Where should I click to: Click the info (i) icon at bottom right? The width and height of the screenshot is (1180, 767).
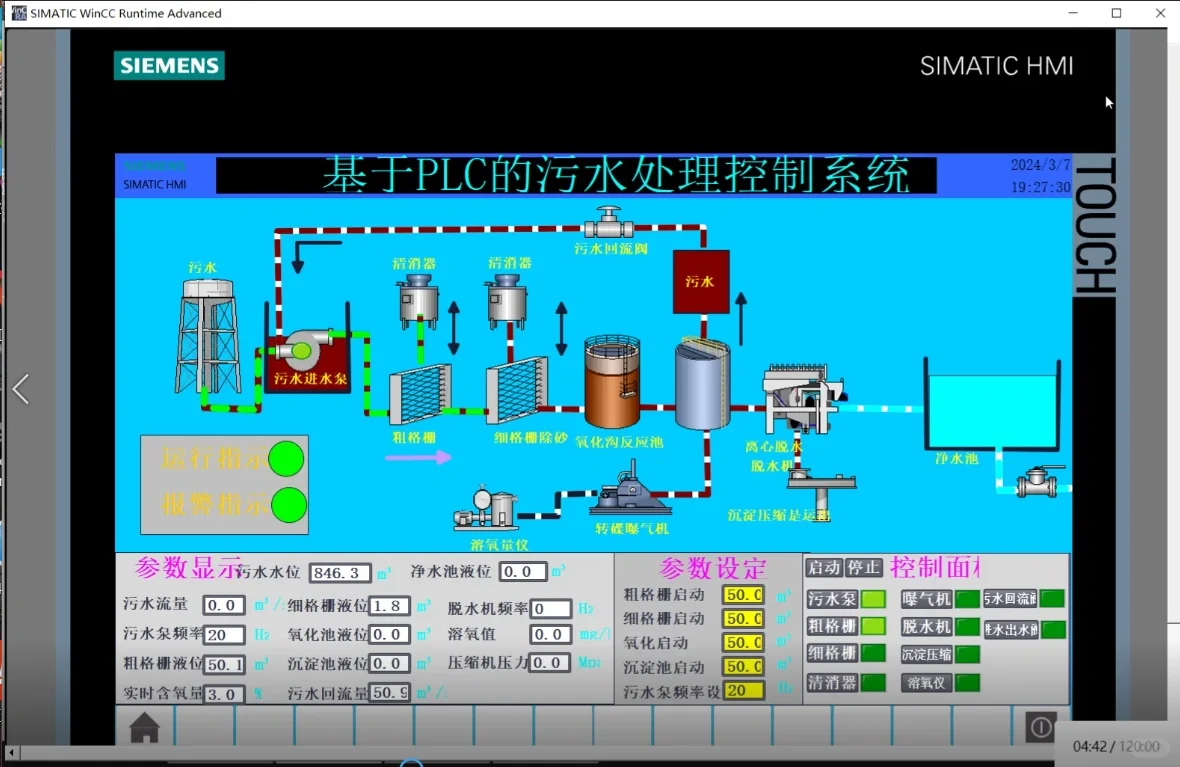[1041, 728]
